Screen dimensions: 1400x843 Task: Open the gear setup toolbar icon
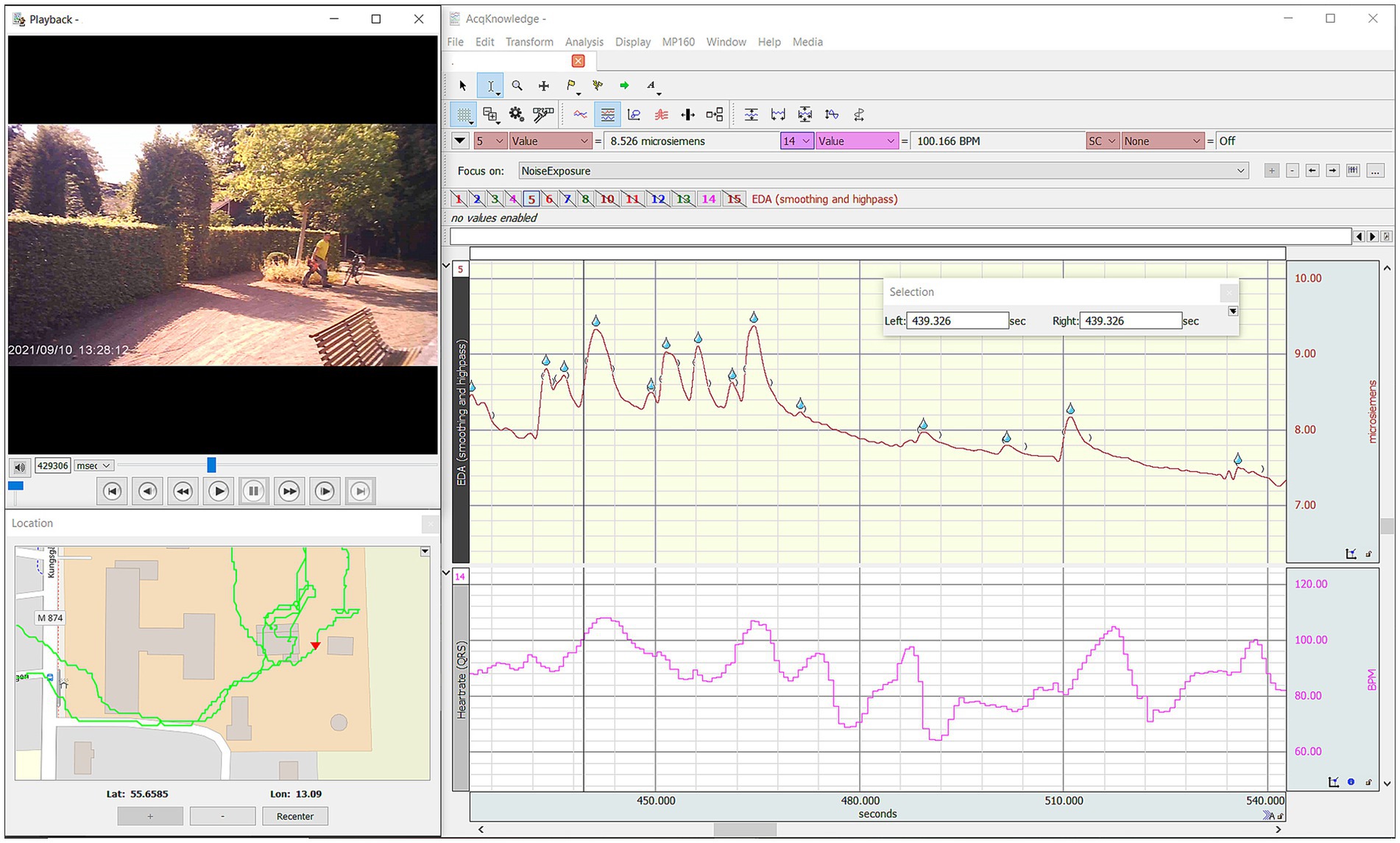(517, 115)
